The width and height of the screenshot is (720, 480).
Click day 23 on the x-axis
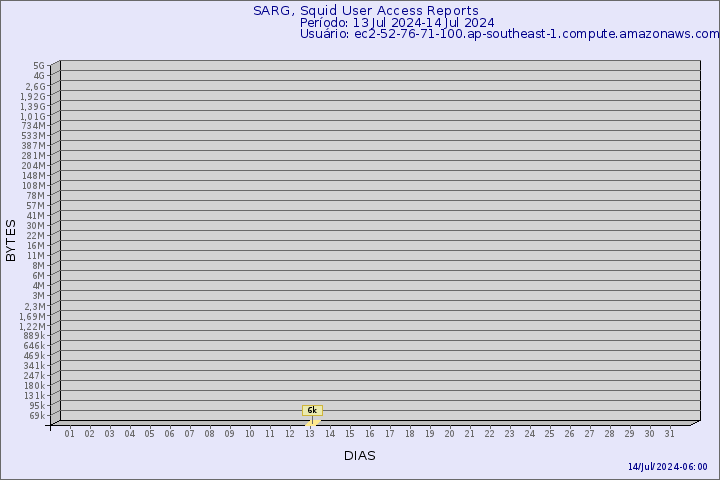point(510,434)
